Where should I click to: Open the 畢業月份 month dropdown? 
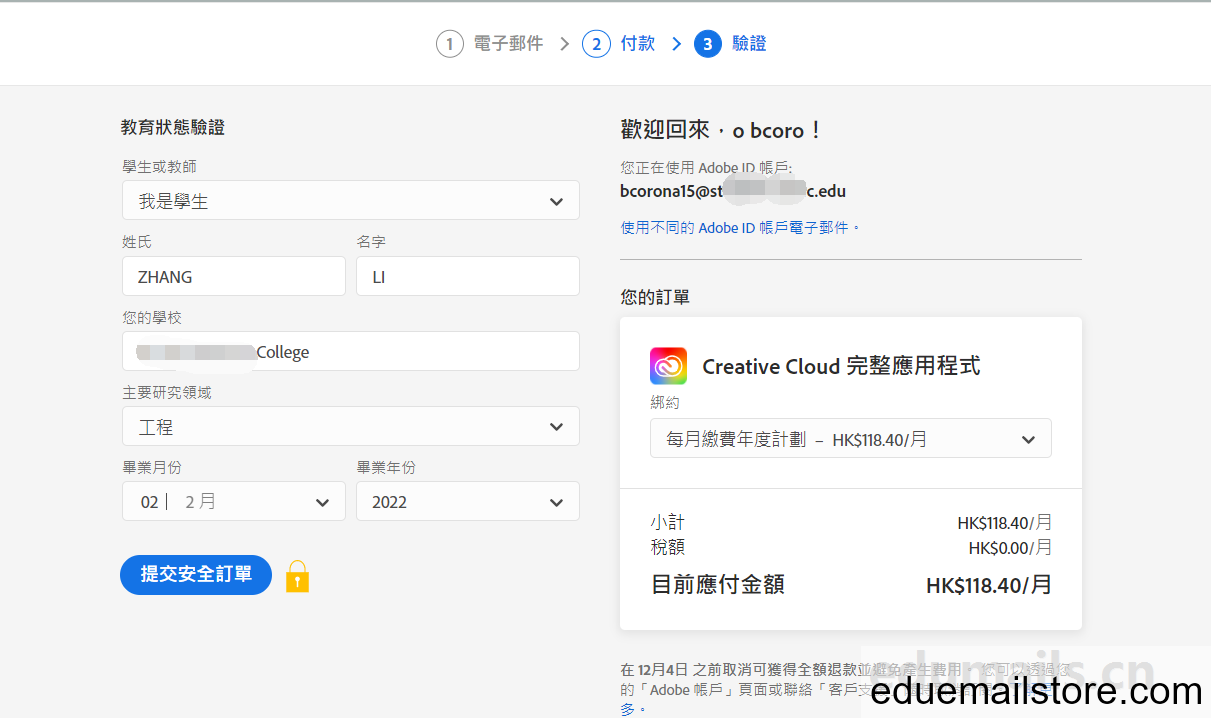tap(234, 501)
